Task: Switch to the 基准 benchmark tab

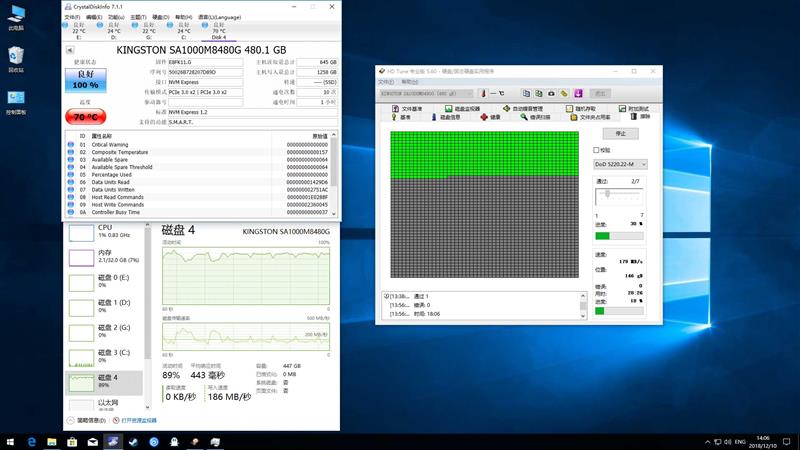Action: (x=401, y=117)
